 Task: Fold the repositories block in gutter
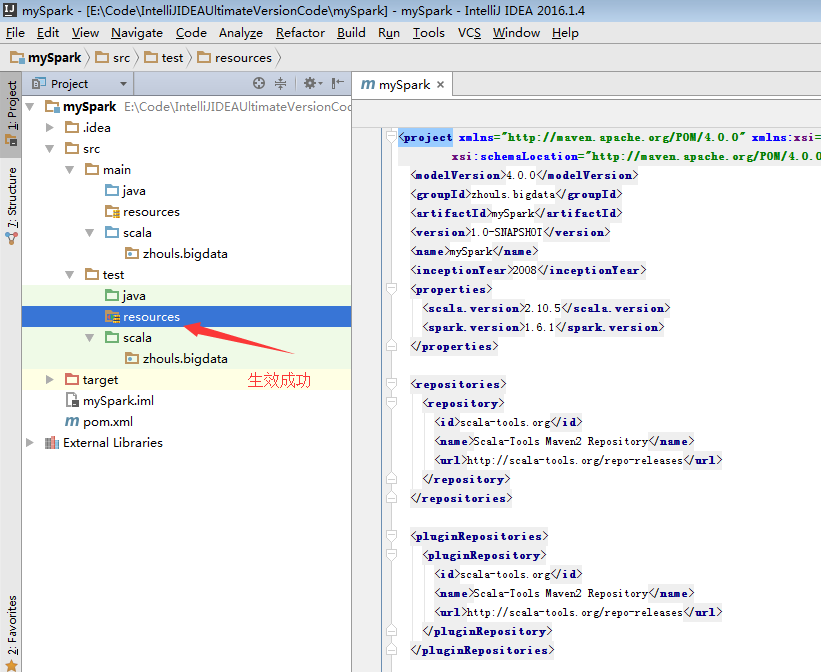coord(391,384)
